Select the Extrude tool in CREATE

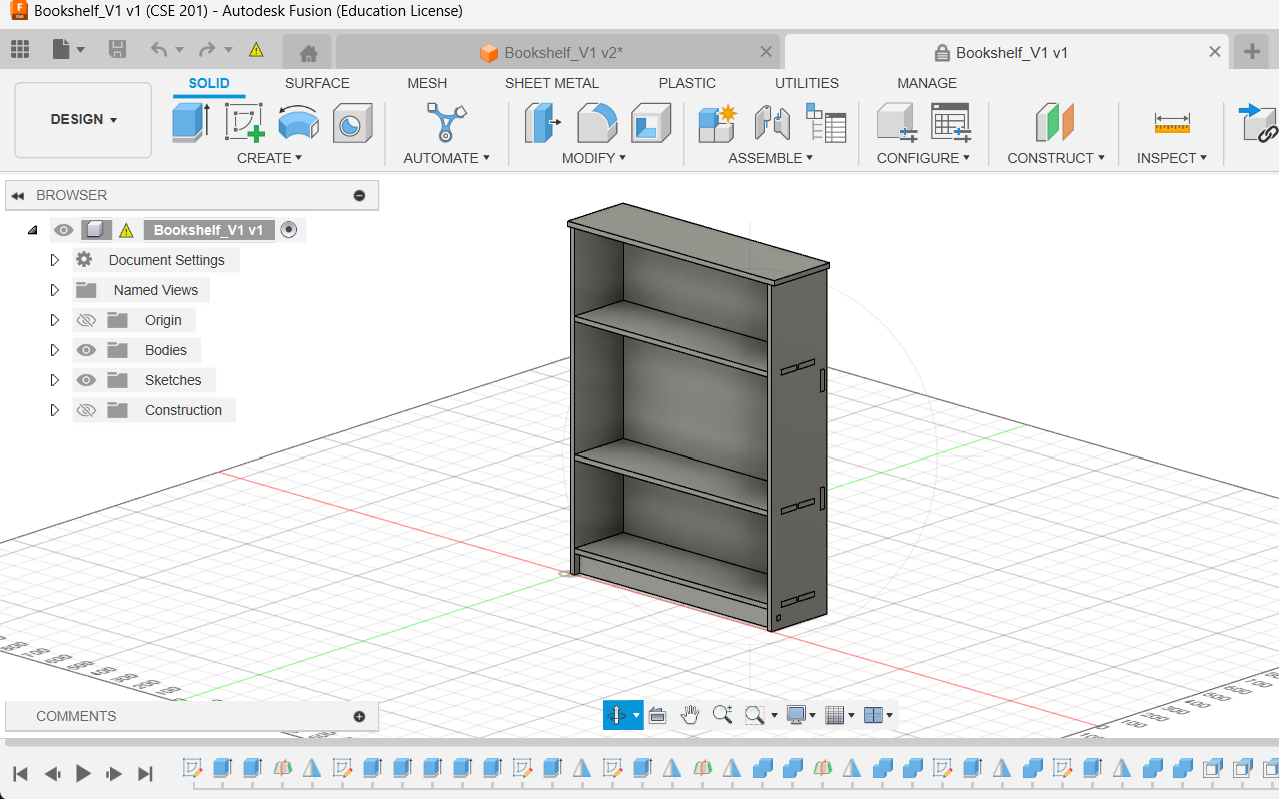(190, 123)
